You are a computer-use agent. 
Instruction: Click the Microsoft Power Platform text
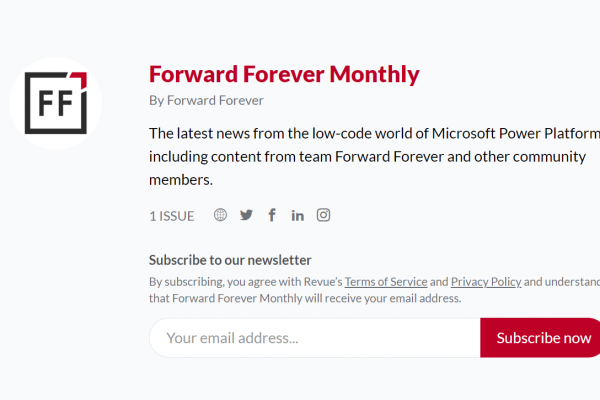(516, 134)
